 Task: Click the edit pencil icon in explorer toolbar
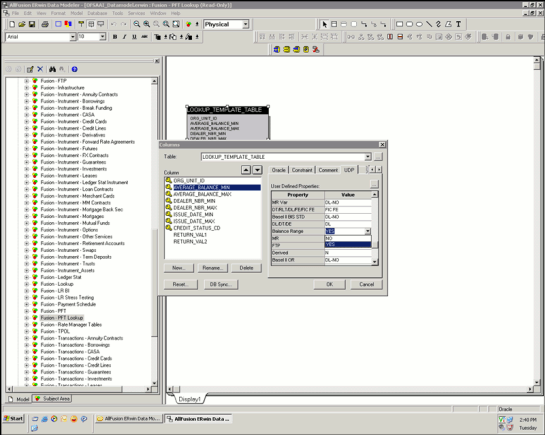pos(30,69)
